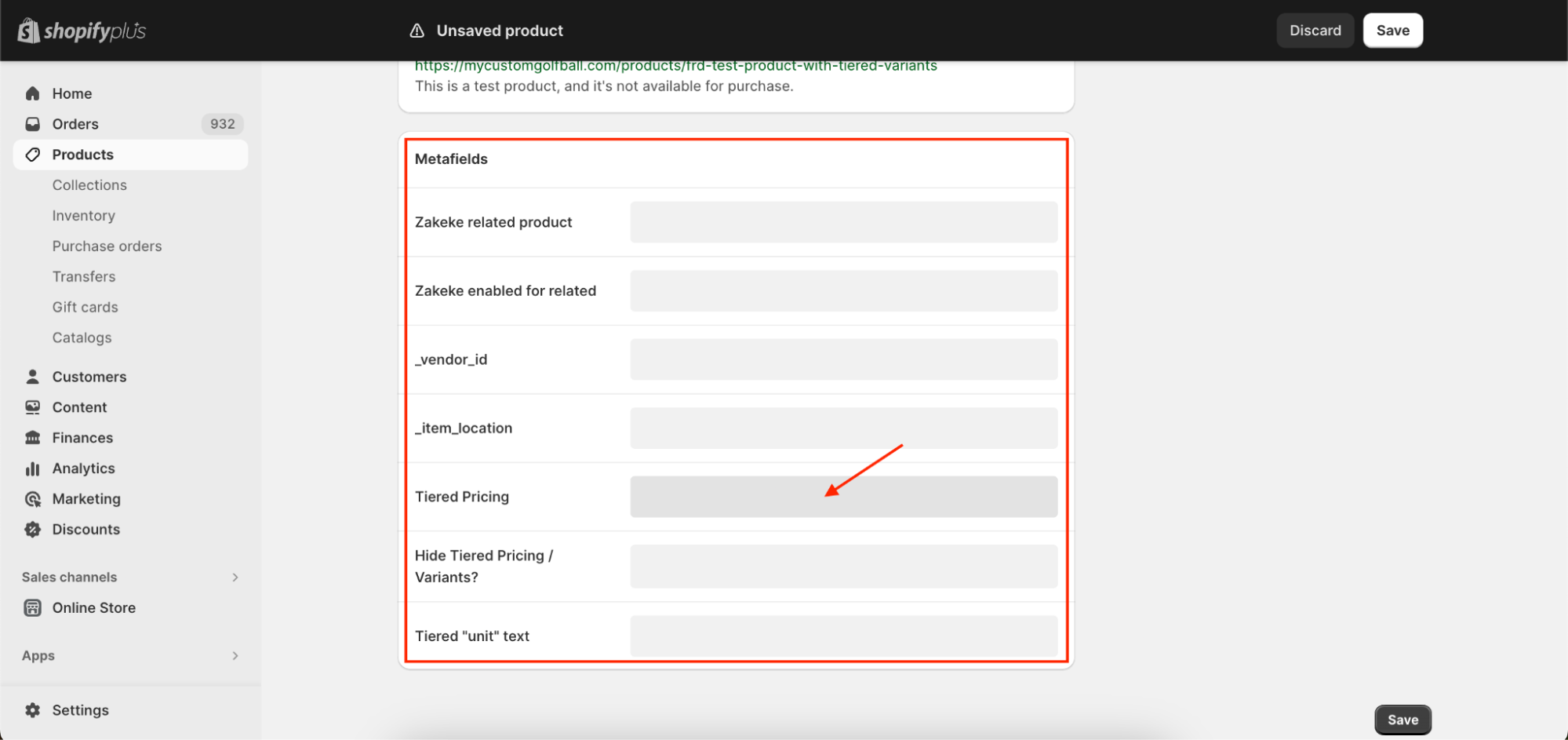Image resolution: width=1568 pixels, height=740 pixels.
Task: Open Purchase orders page
Action: point(107,246)
